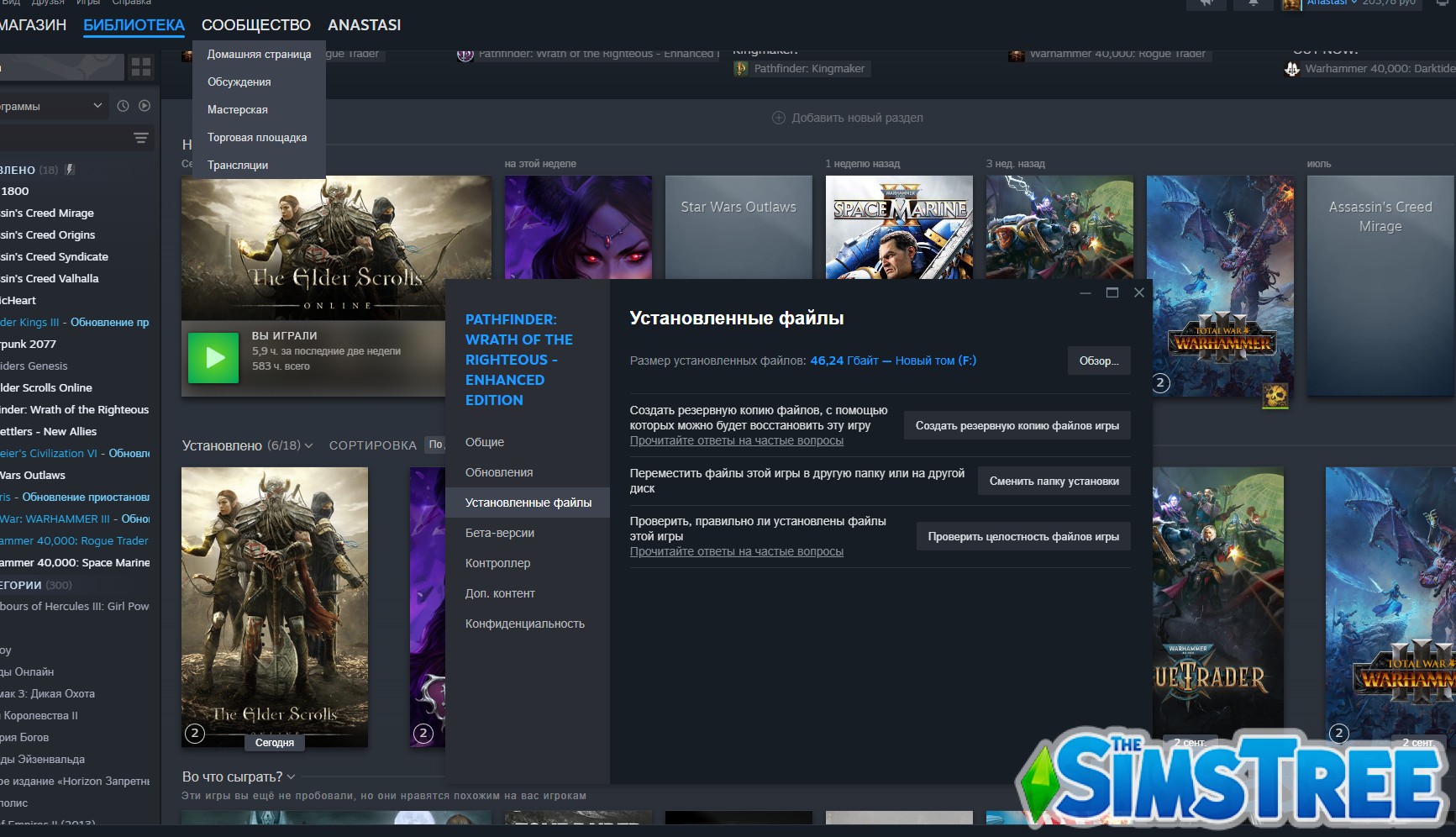Click the announcements megaphone icon
This screenshot has width=1456, height=837.
pyautogui.click(x=1207, y=3)
